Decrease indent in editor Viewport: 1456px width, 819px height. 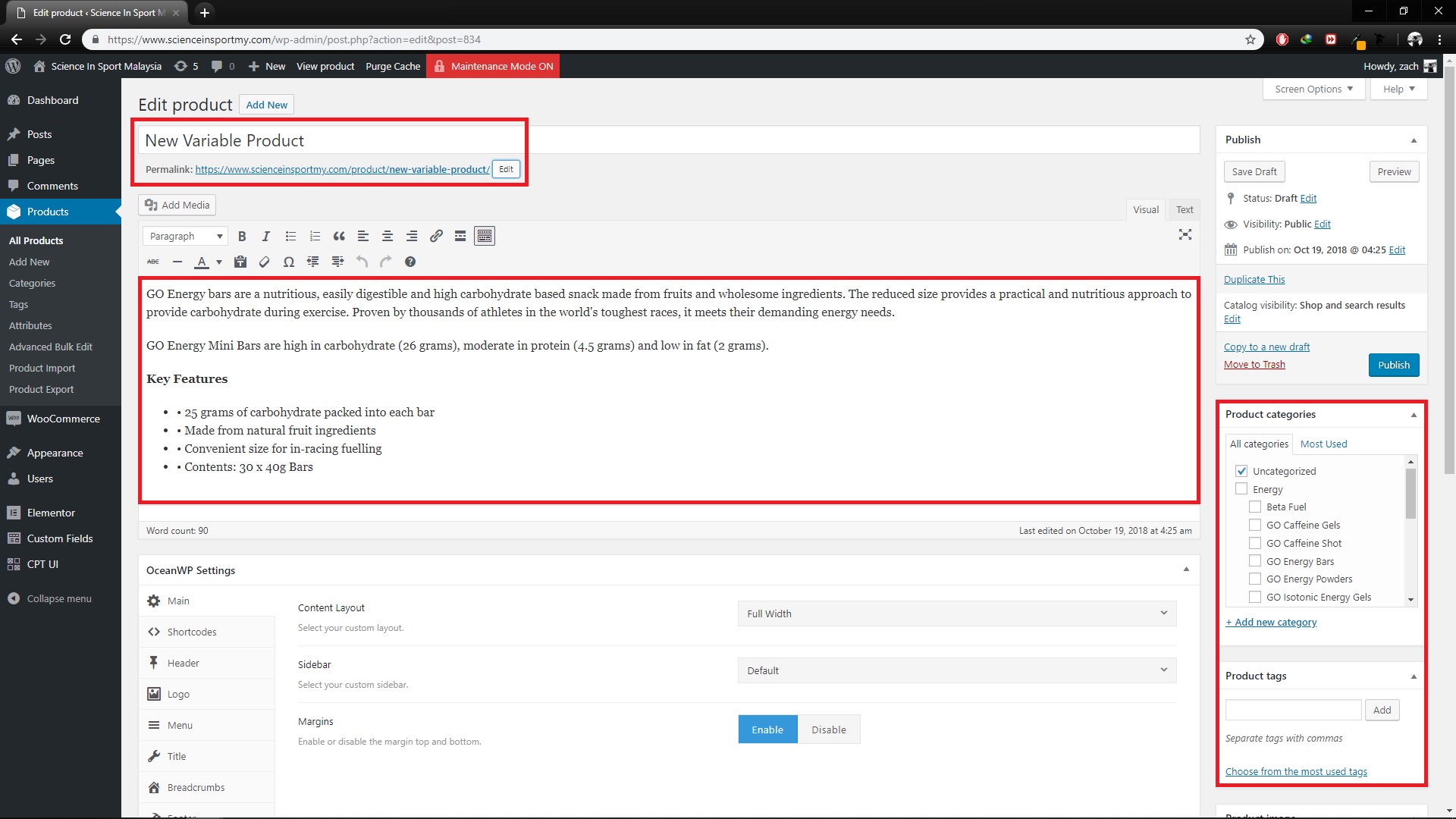click(x=313, y=262)
